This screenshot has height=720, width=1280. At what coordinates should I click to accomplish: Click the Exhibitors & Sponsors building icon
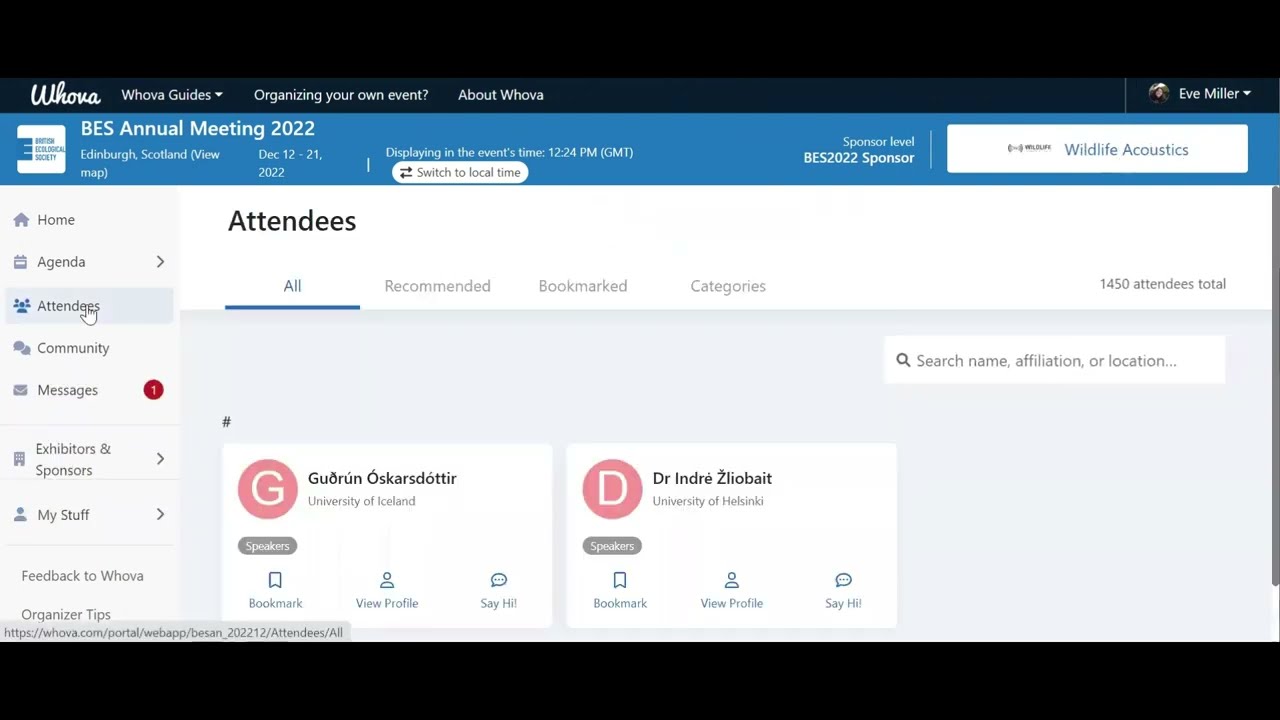point(19,459)
